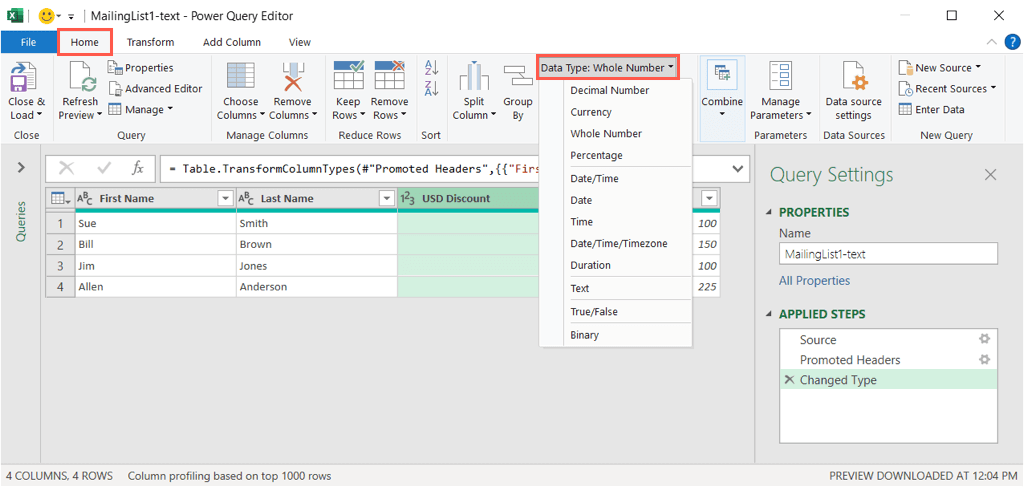1024x487 pixels.
Task: Confirm formula with the checkmark icon
Action: coord(103,168)
